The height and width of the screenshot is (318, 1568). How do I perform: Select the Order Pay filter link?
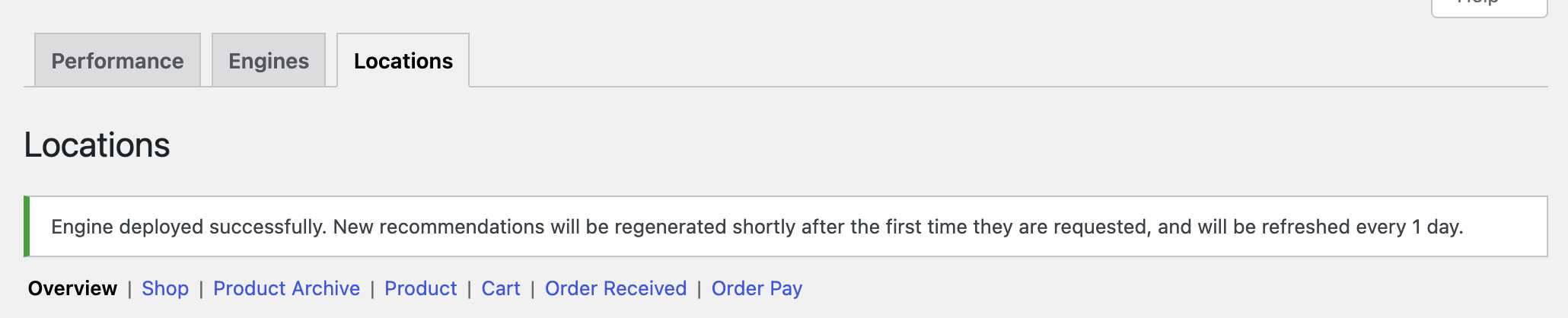tap(757, 288)
